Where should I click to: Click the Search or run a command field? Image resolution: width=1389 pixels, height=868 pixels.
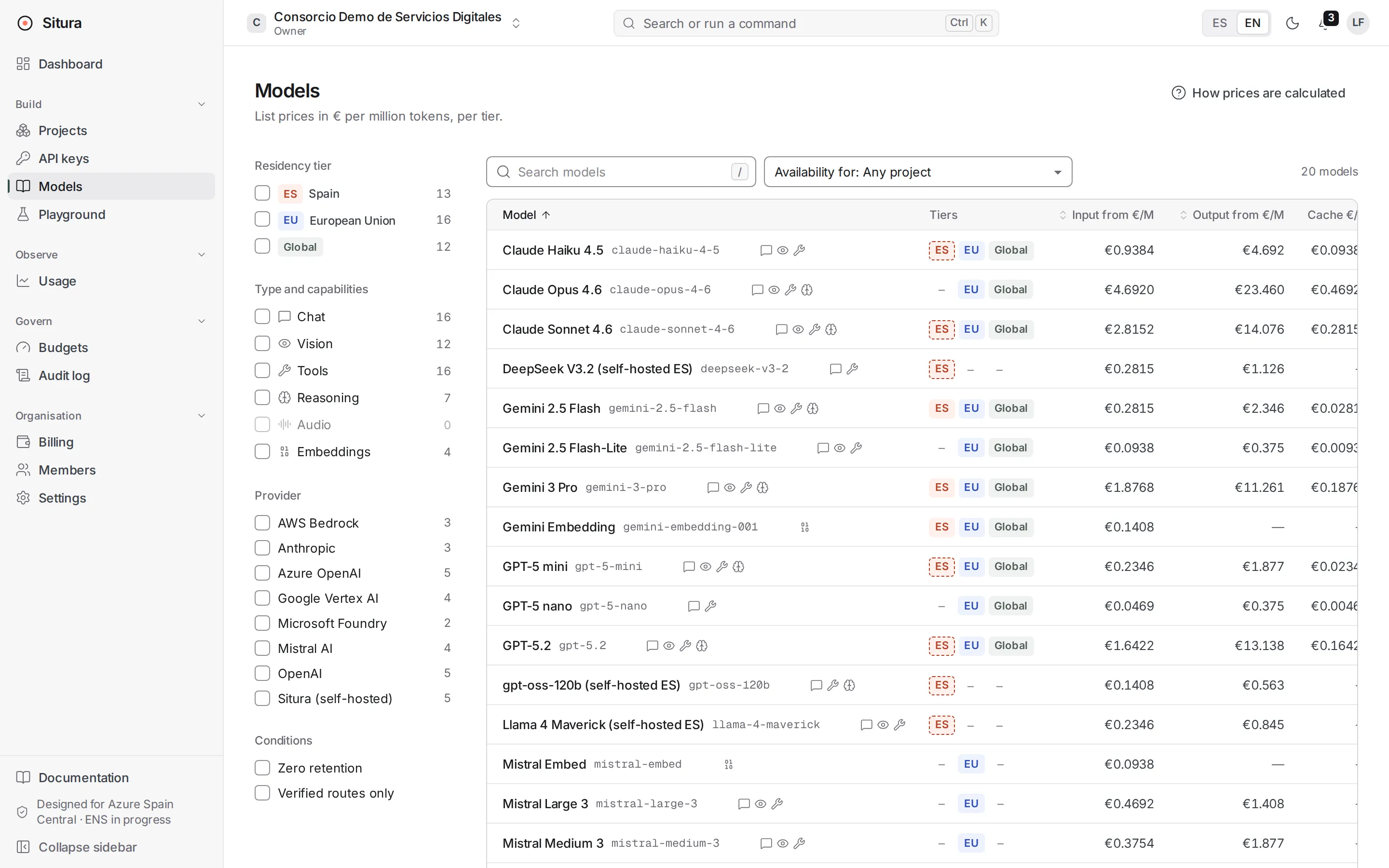[806, 23]
